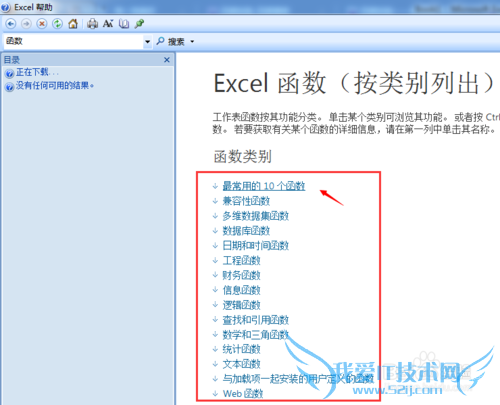This screenshot has height=405, width=500.
Task: Click the 函数类别 heading
Action: pos(243,156)
